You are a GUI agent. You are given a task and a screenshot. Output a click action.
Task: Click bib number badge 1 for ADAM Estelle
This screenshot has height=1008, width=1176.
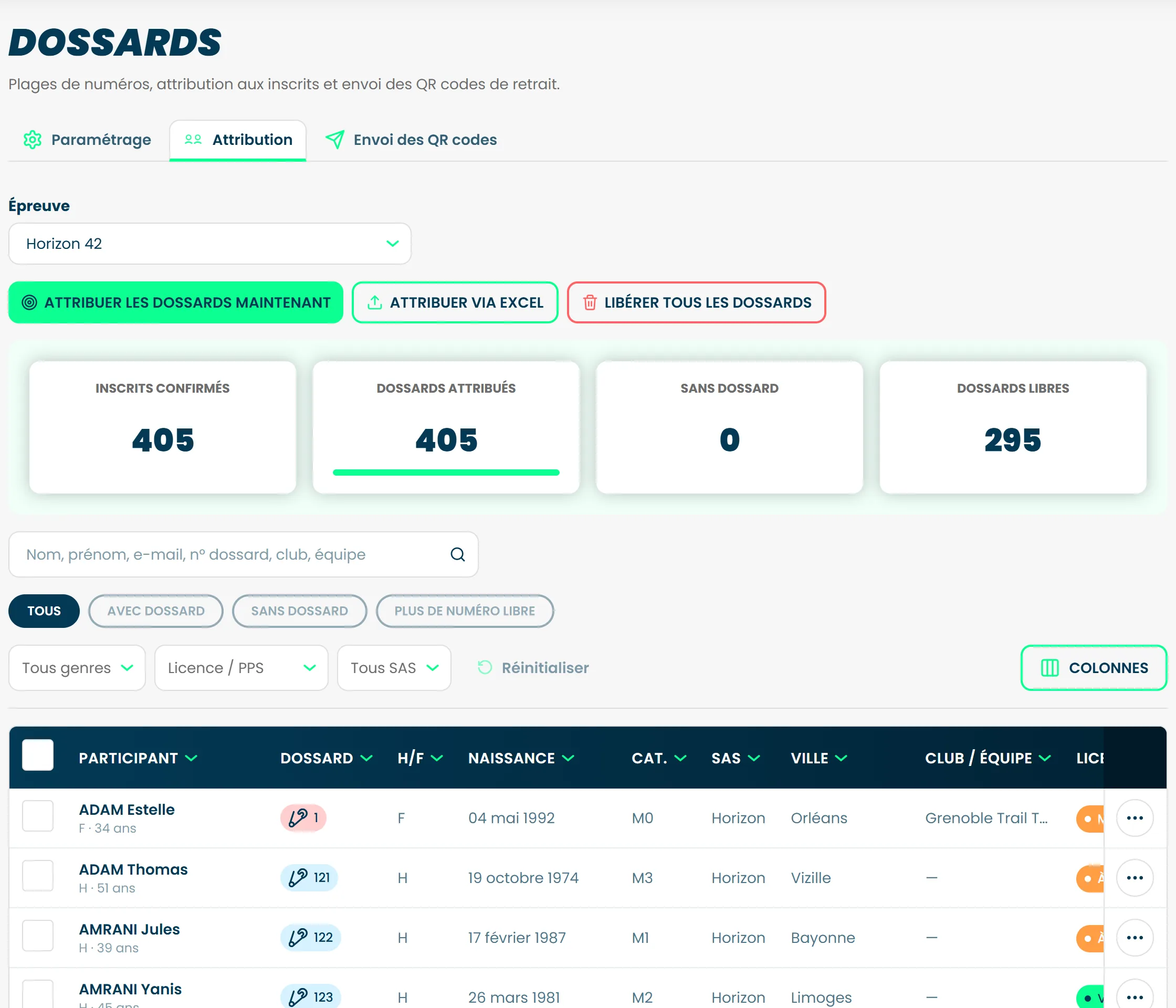coord(303,818)
